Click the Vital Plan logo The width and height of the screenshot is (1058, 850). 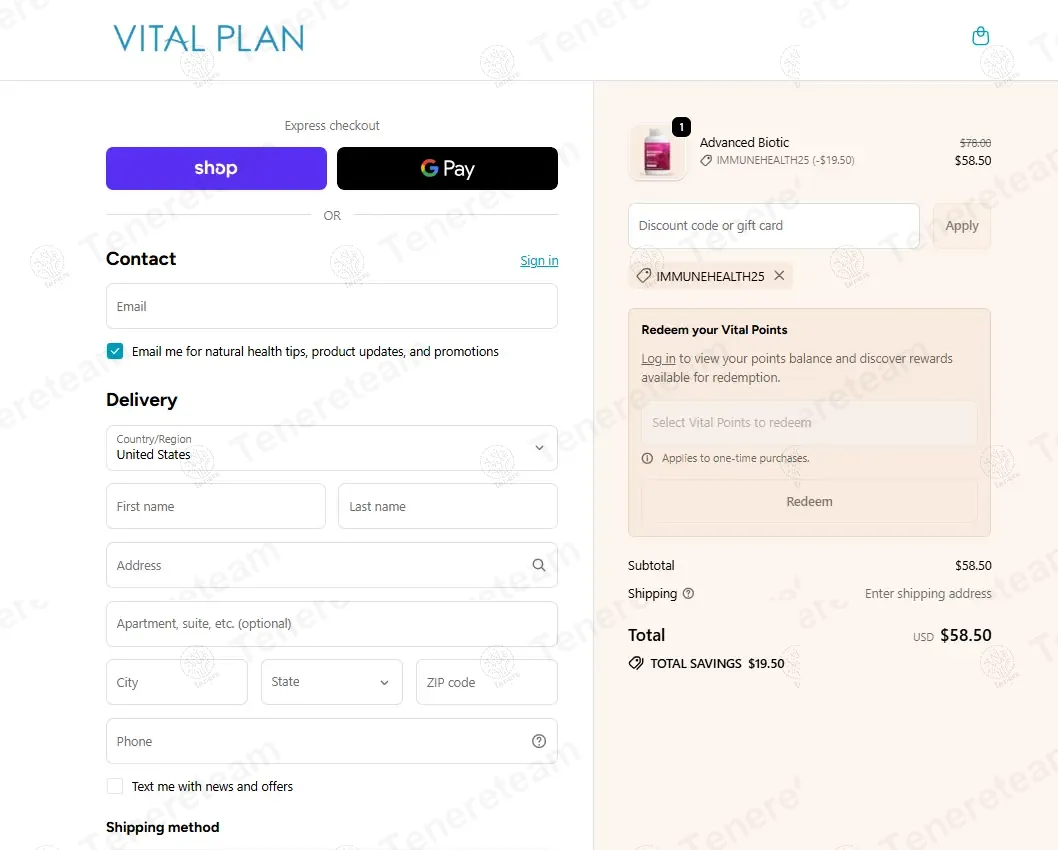(x=208, y=38)
